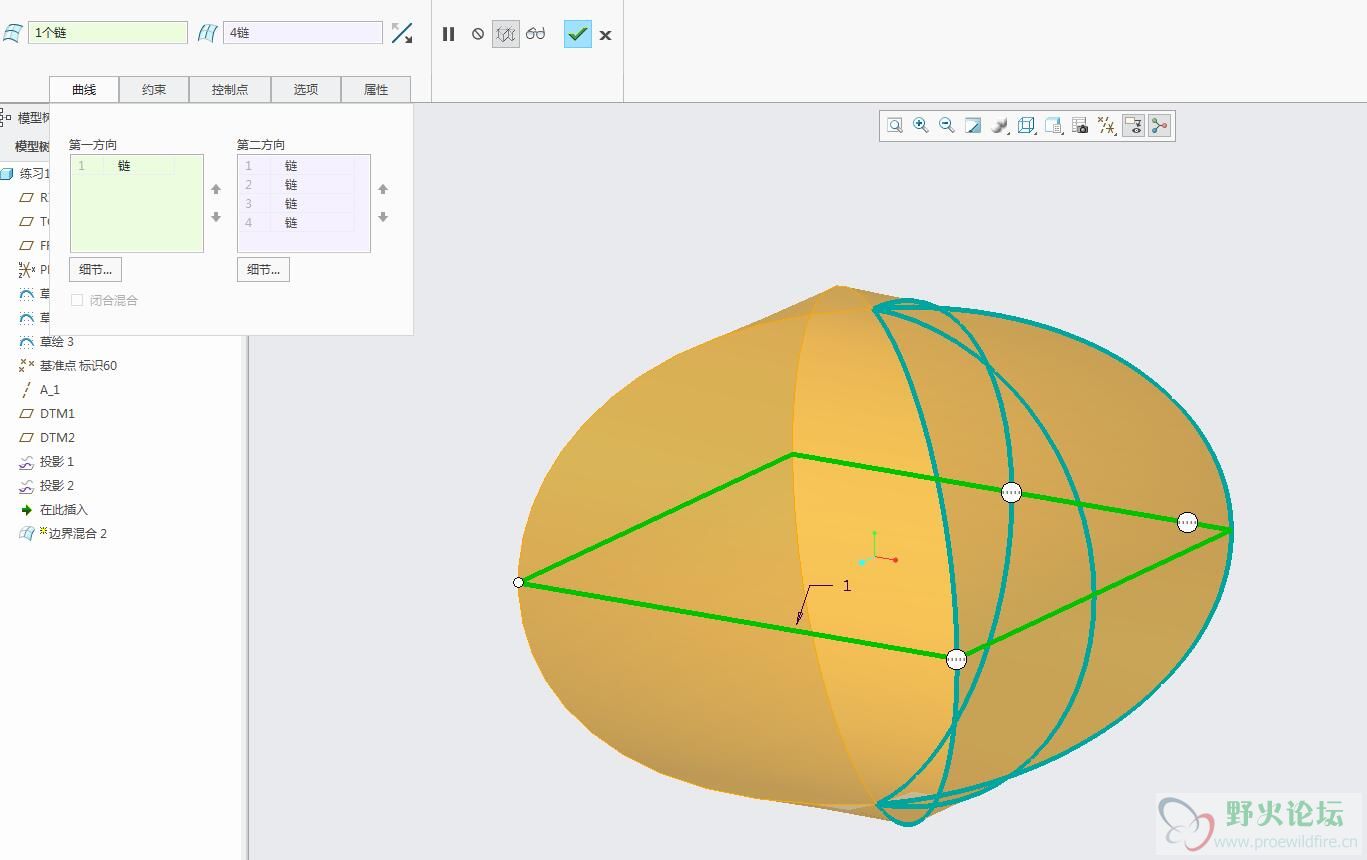
Task: Move second direction chain down
Action: pos(383,217)
